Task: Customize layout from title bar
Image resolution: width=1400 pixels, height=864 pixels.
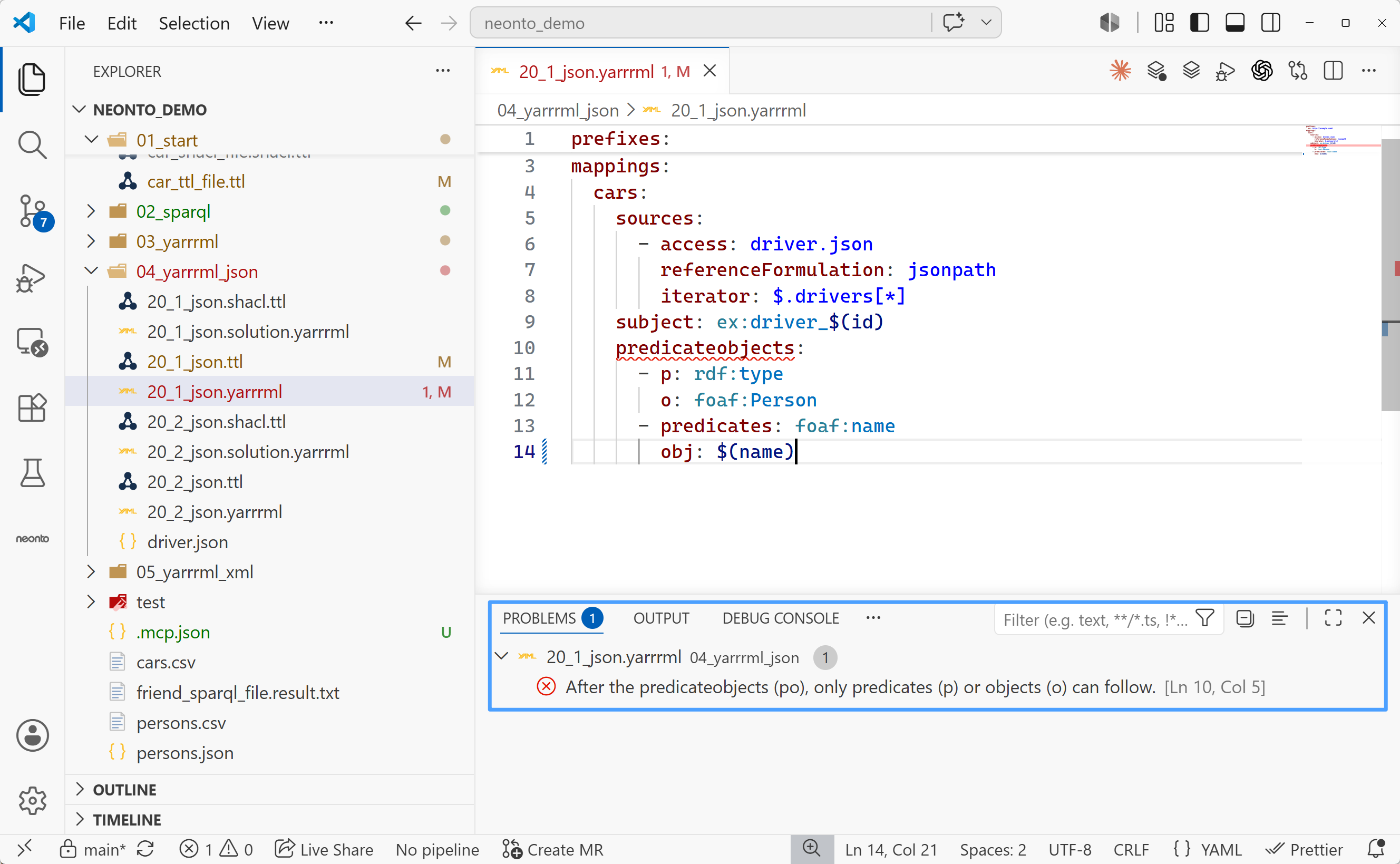Action: click(x=1164, y=23)
